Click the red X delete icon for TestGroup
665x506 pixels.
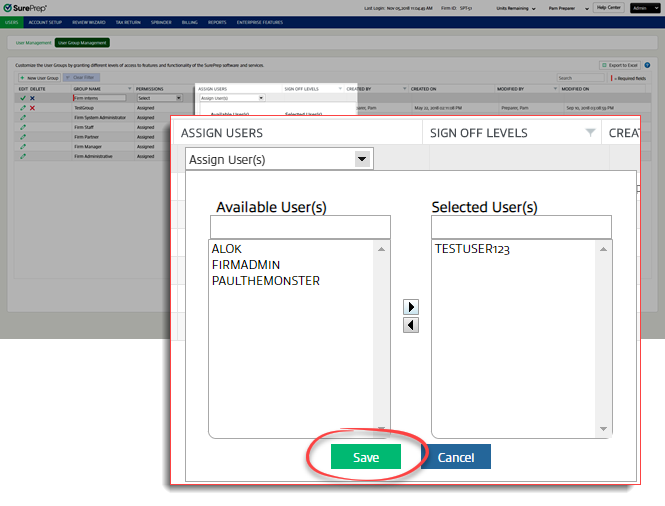tap(32, 108)
